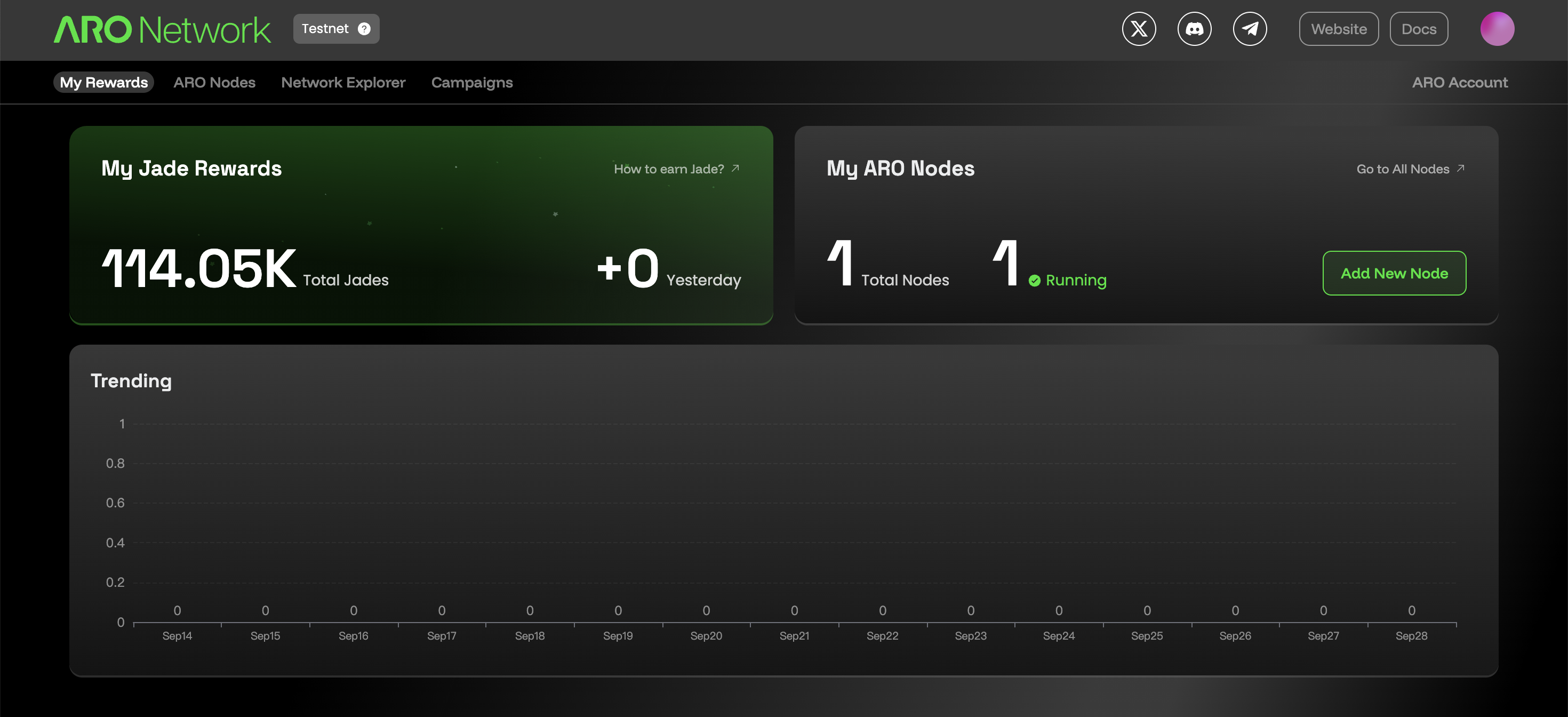Screen dimensions: 1568x717
Task: Open the Discord community link
Action: [1194, 28]
